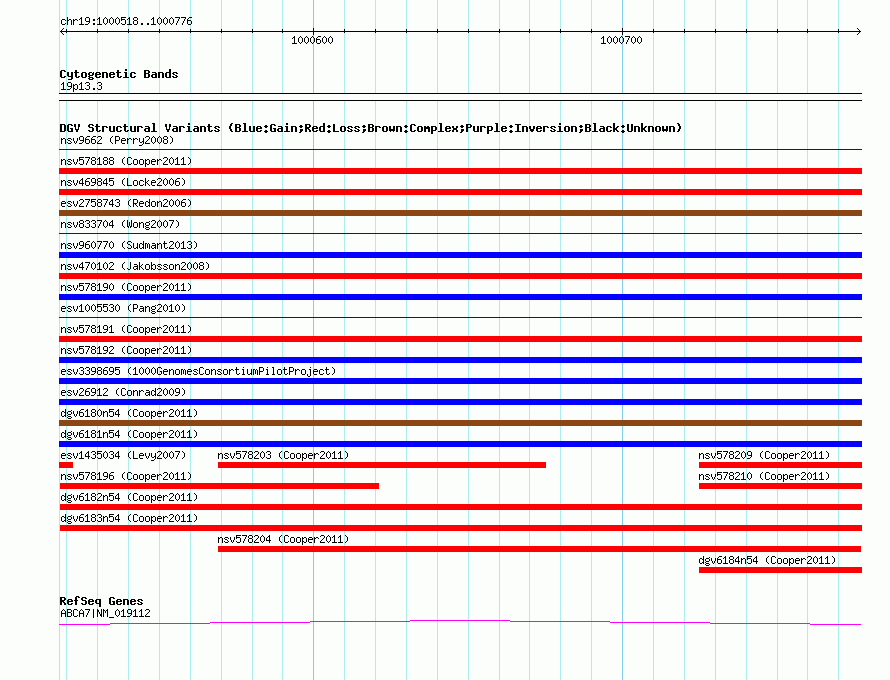
Task: Click the RefSeq Genes track heading
Action: (x=102, y=601)
